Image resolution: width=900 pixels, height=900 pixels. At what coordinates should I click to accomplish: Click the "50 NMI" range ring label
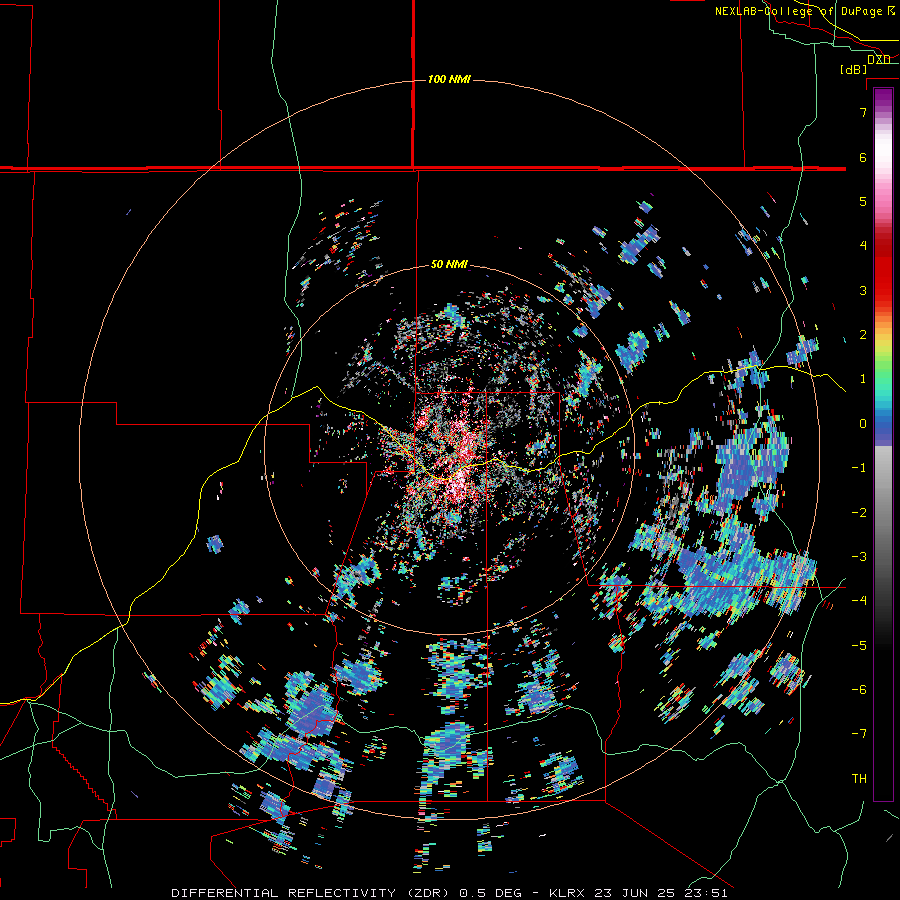pos(449,265)
